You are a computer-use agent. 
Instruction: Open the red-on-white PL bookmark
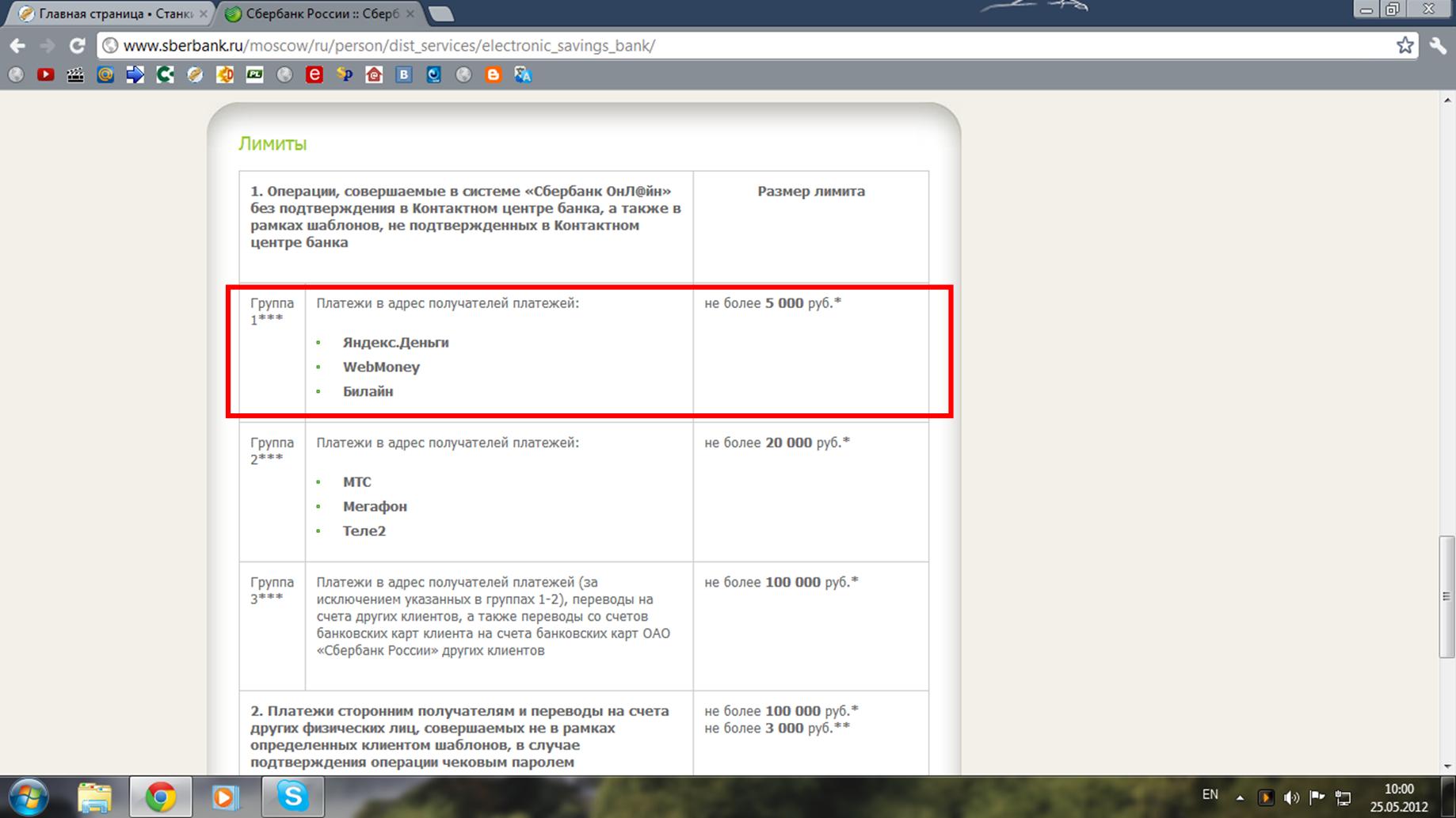tap(254, 74)
